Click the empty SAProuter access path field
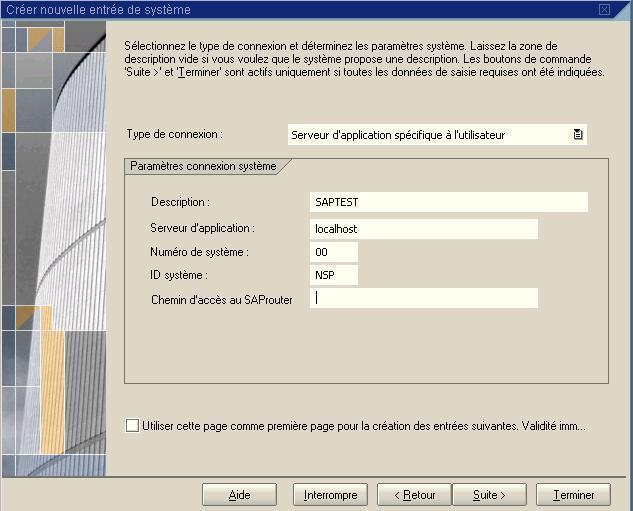Screen dimensions: 633x511 [x=423, y=298]
